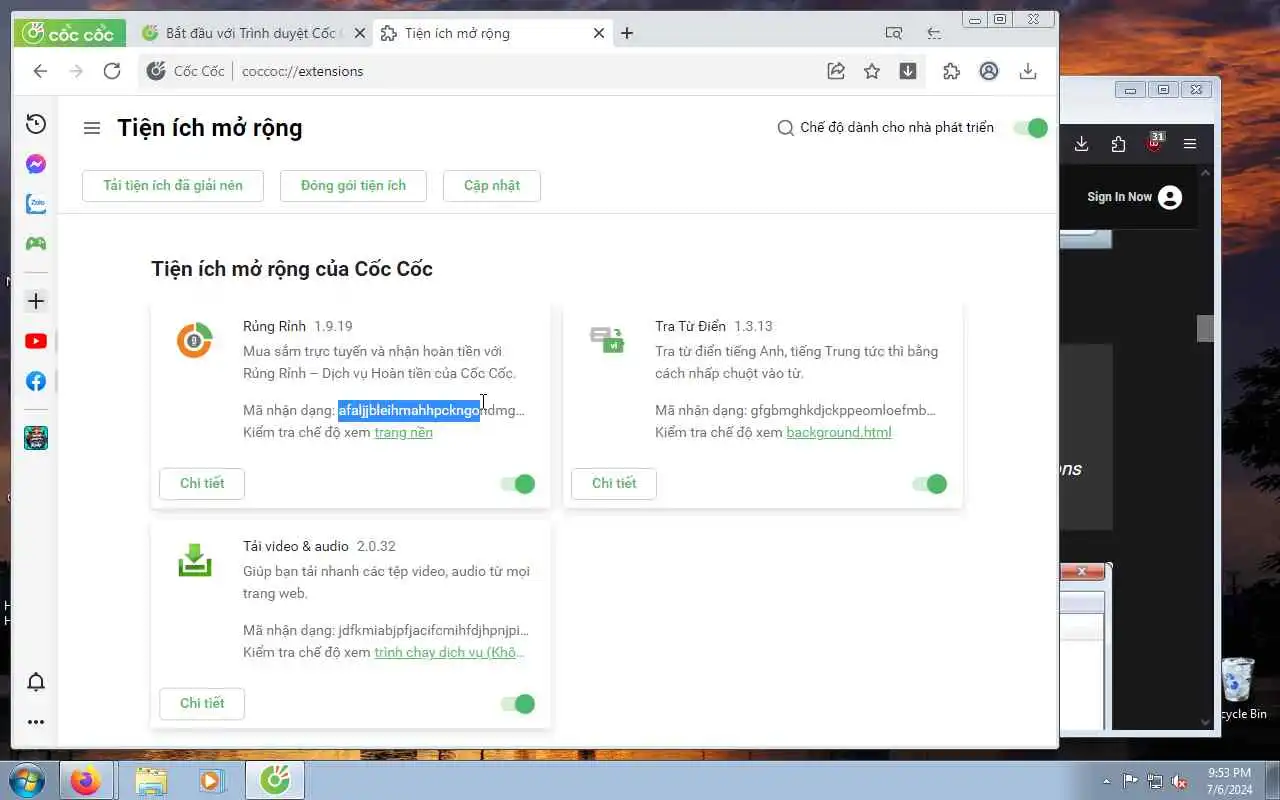1280x800 pixels.
Task: Click the Tải video & audio extension logo
Action: click(x=195, y=560)
